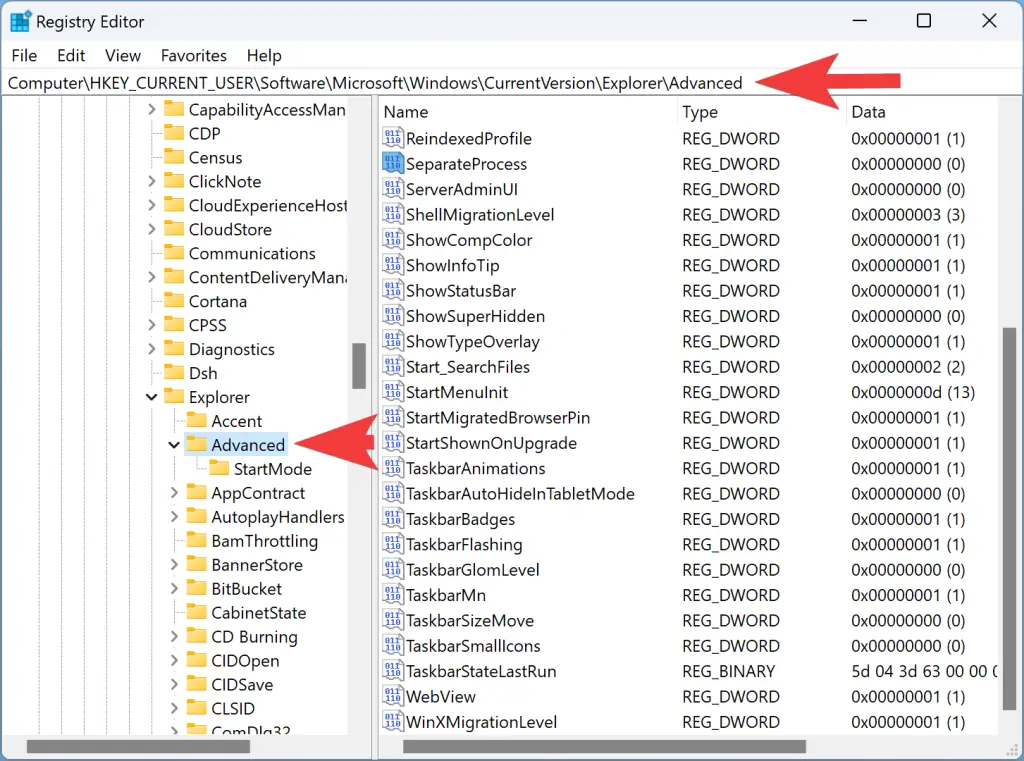This screenshot has width=1024, height=761.
Task: Expand the CloudStore key
Action: tap(152, 229)
